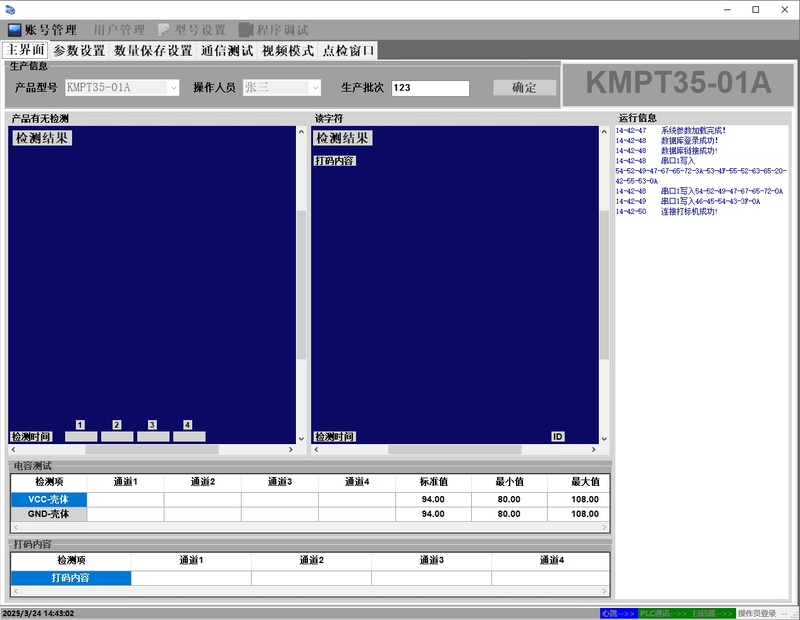The image size is (800, 620).
Task: Expand the 产品型号 dropdown
Action: [173, 88]
